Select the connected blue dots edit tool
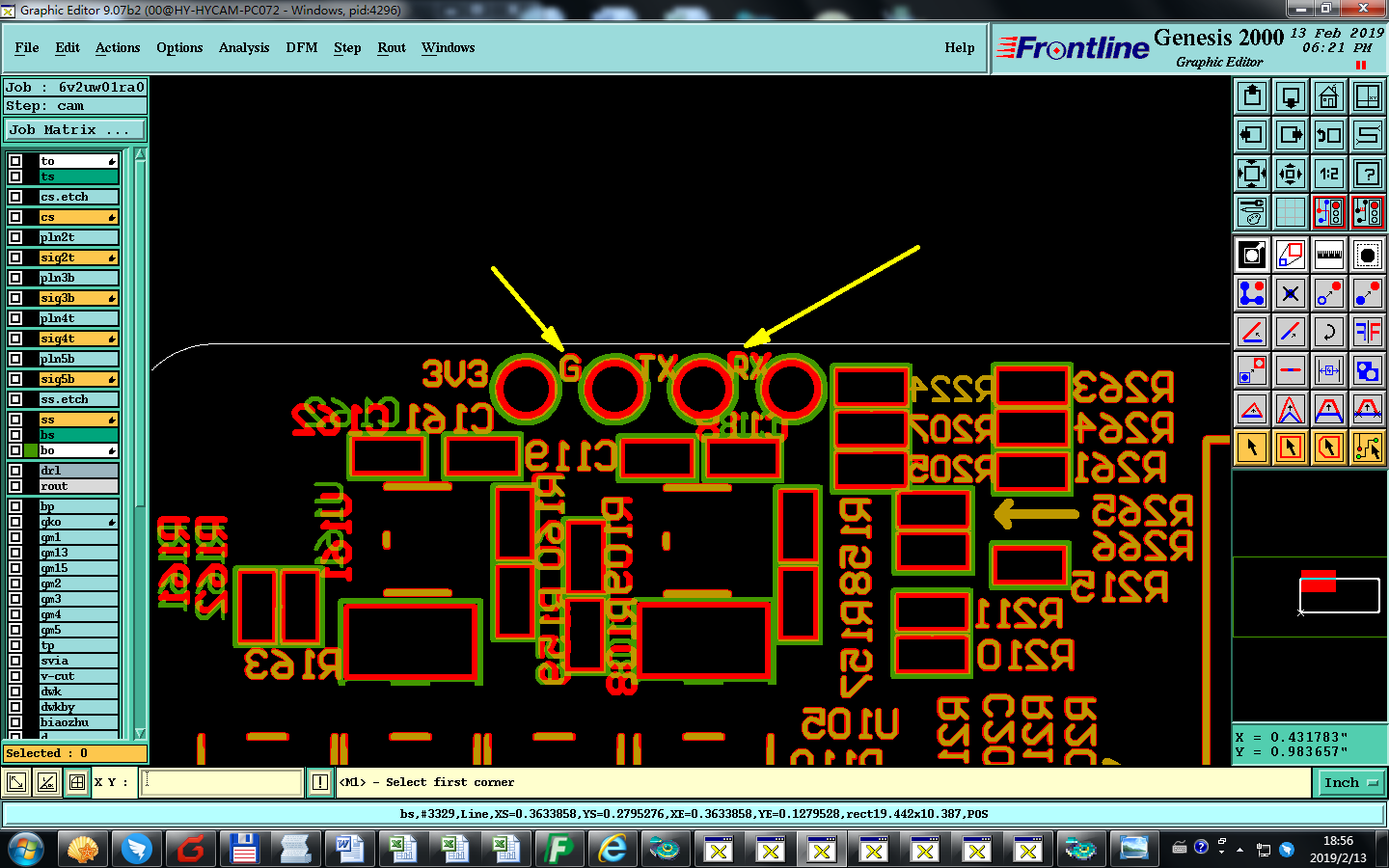 (x=1252, y=293)
